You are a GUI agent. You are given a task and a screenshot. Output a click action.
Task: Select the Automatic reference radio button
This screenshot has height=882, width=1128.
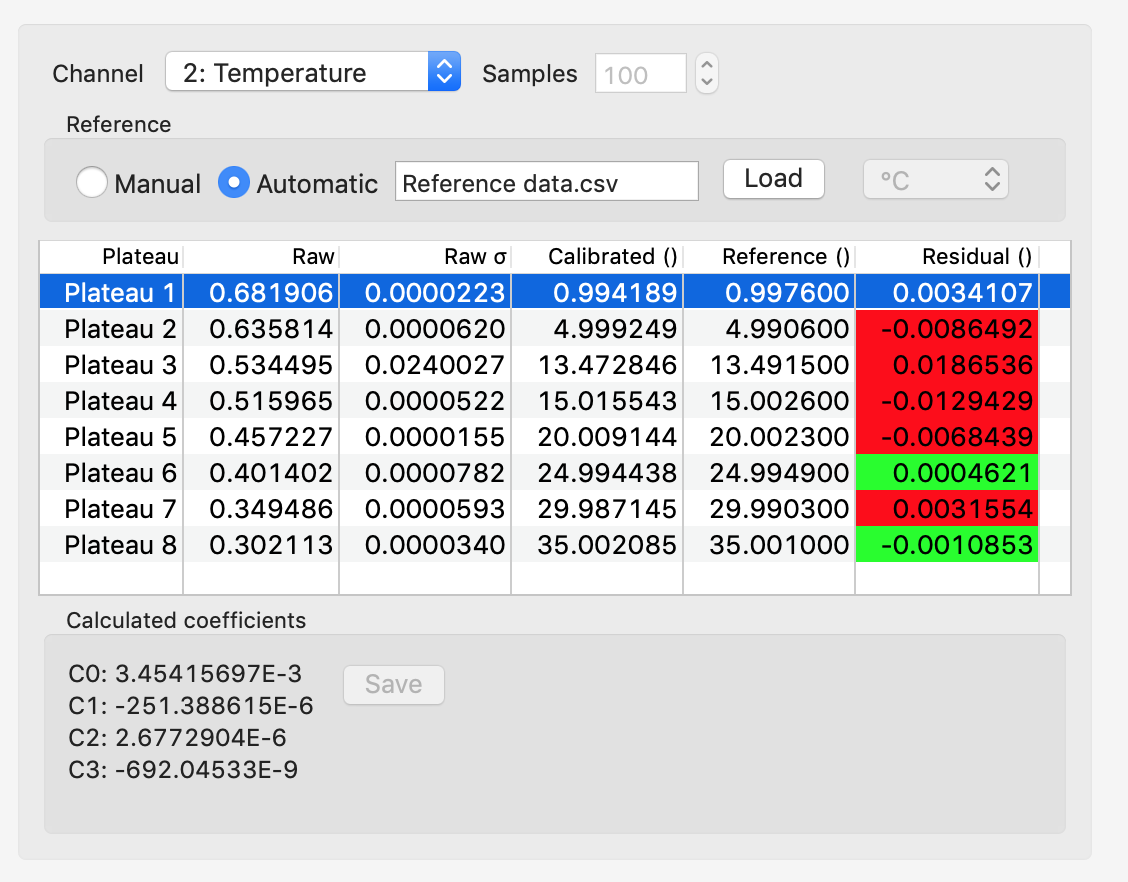coord(234,183)
